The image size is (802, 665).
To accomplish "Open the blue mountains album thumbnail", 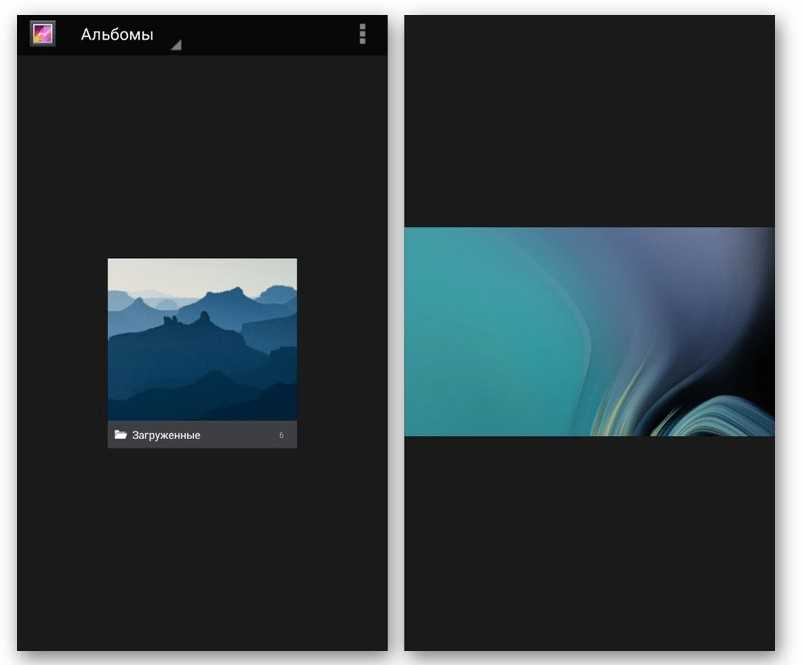I will 202,339.
